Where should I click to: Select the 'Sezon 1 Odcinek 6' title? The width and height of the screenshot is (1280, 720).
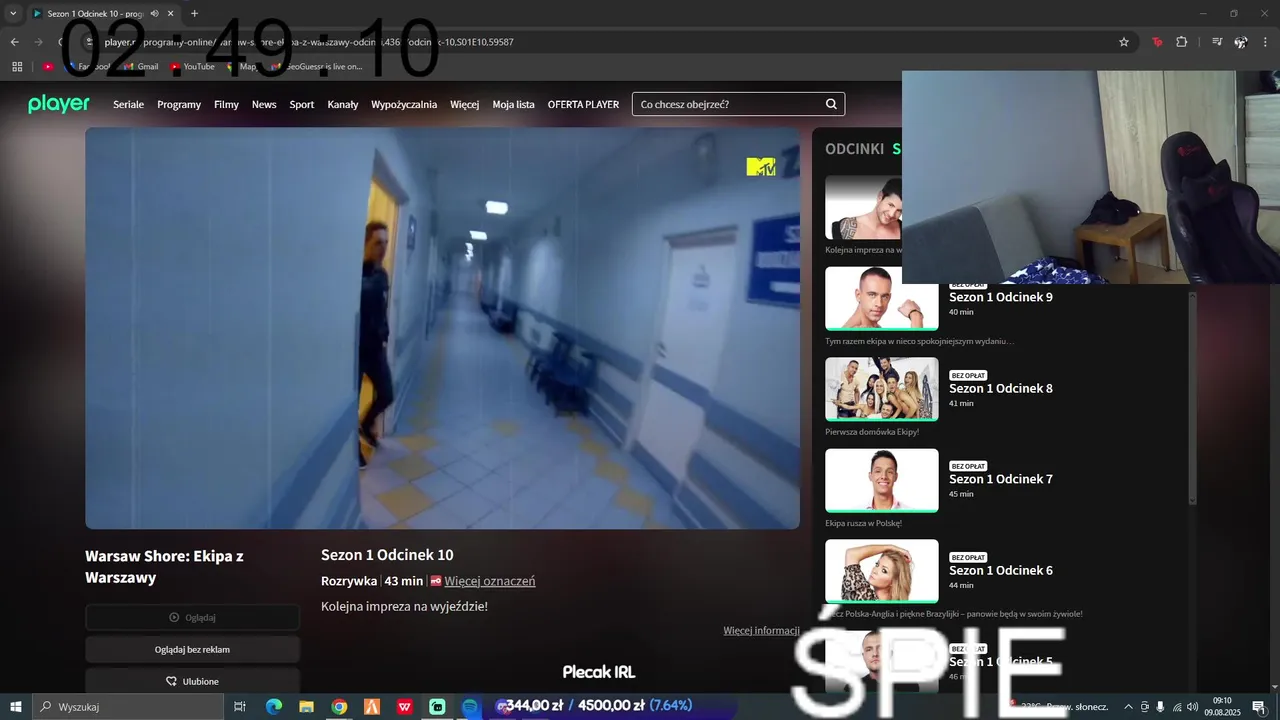(x=1001, y=570)
